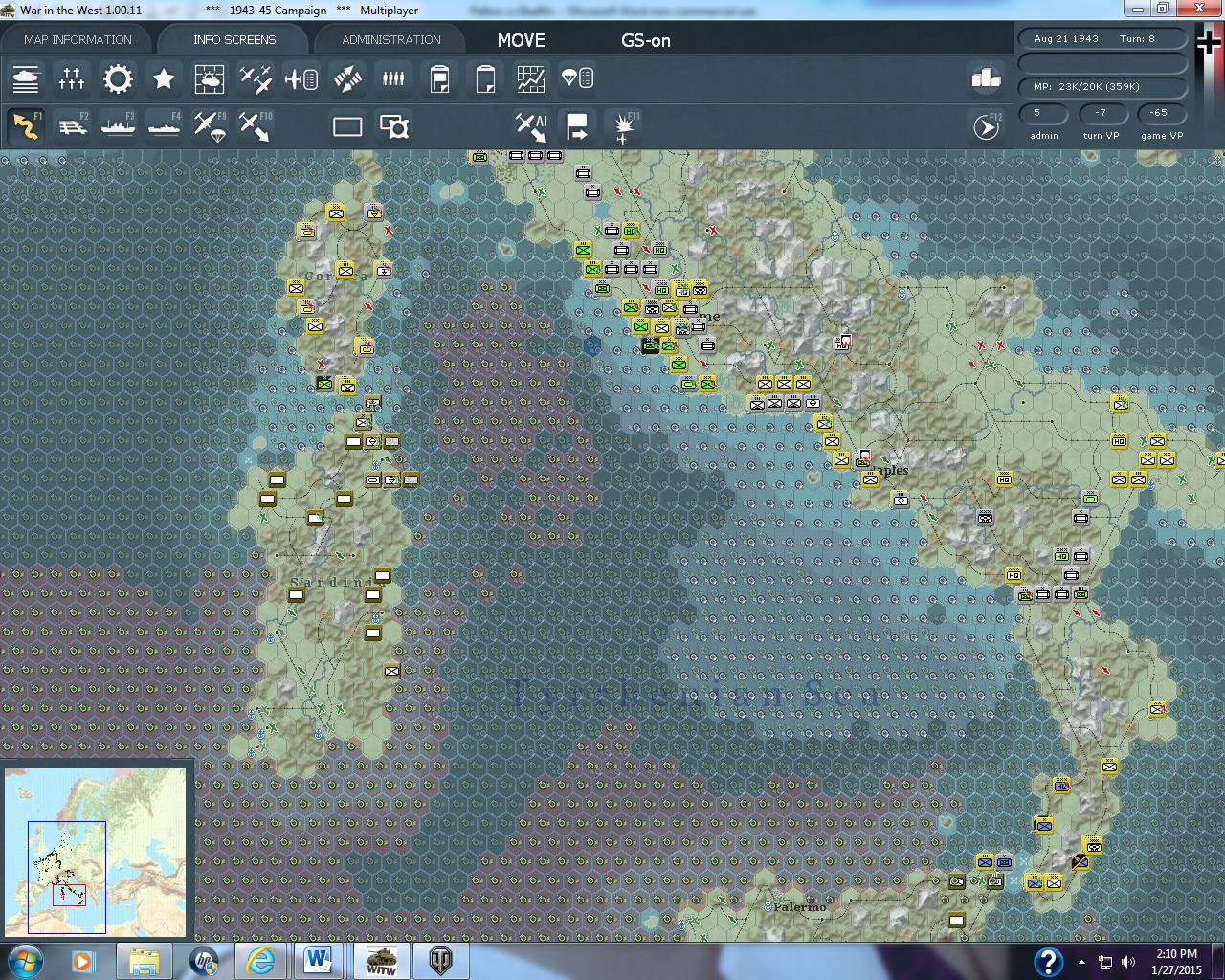Viewport: 1225px width, 980px height.
Task: Open the production gear icon screen
Action: click(118, 78)
